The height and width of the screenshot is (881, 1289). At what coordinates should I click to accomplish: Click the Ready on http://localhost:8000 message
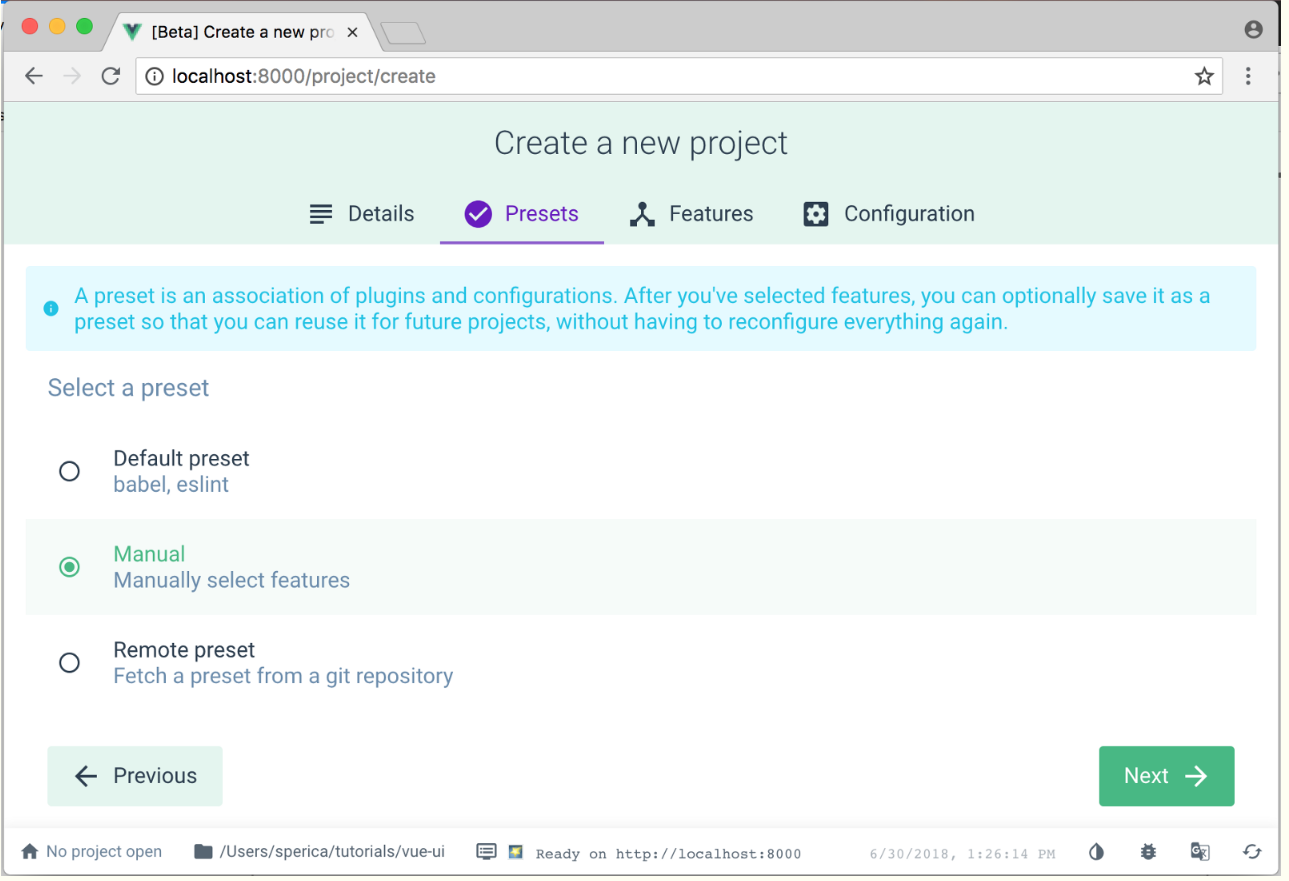(668, 854)
